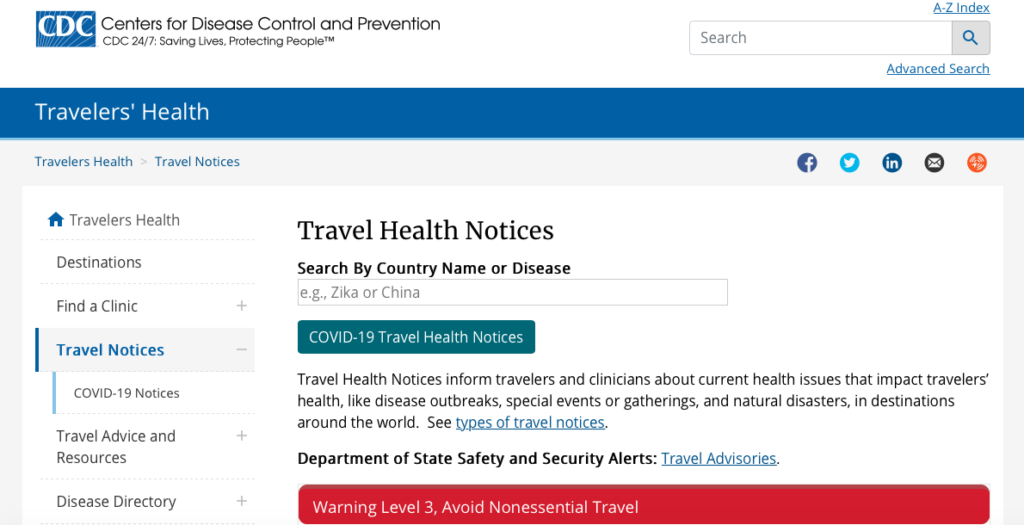This screenshot has width=1024, height=525.
Task: Focus the country or disease search field
Action: tap(513, 293)
